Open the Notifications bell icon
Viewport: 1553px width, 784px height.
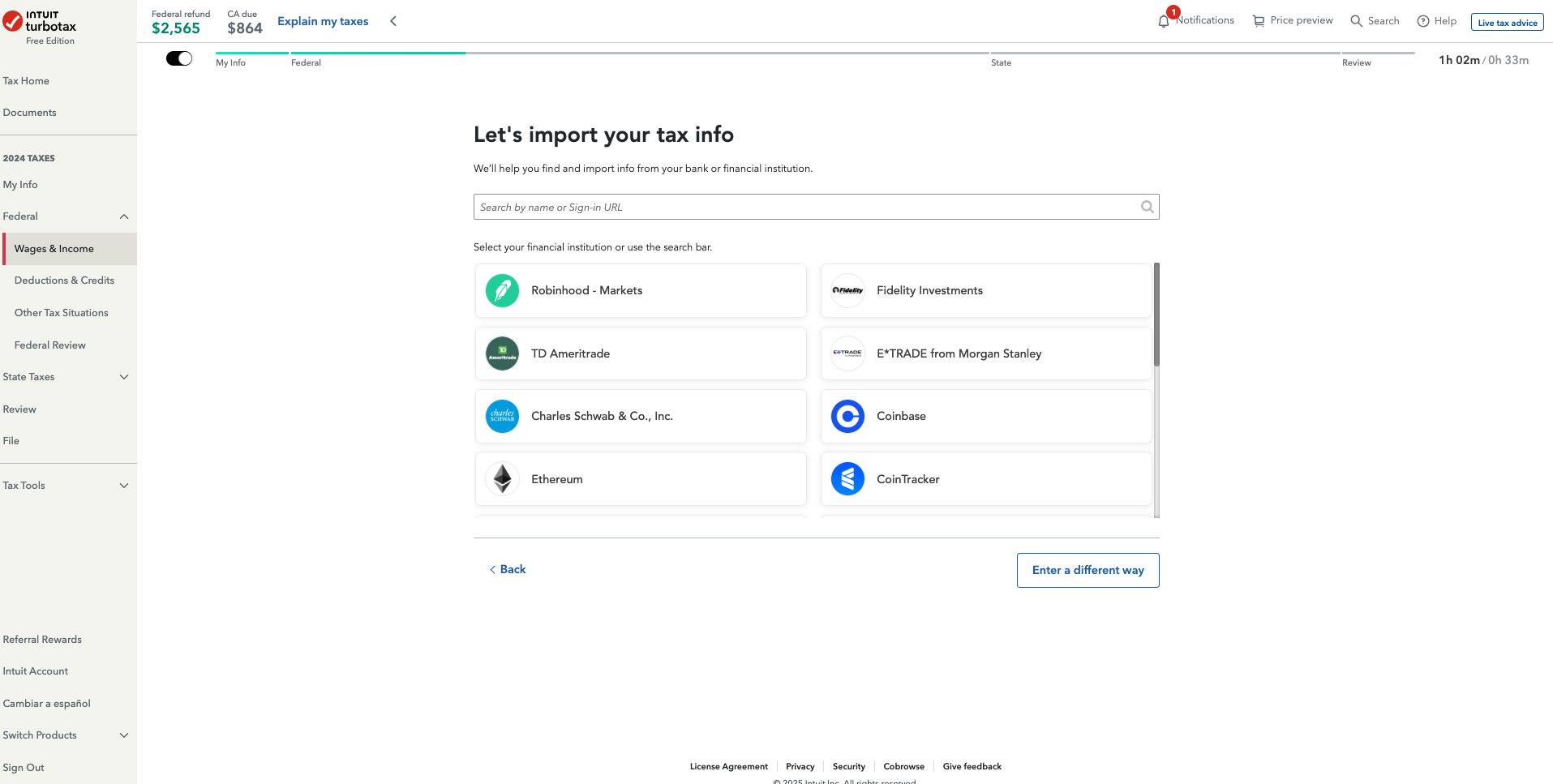[x=1164, y=21]
